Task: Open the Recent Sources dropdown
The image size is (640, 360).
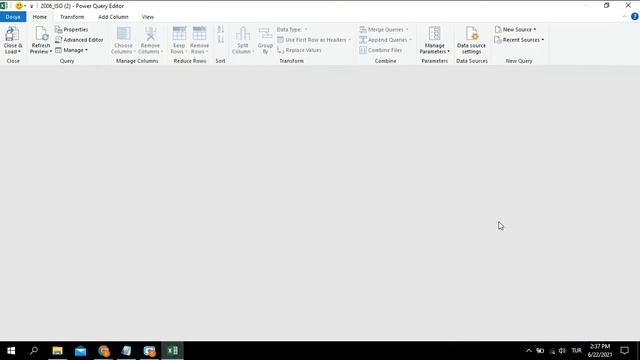Action: pyautogui.click(x=519, y=40)
